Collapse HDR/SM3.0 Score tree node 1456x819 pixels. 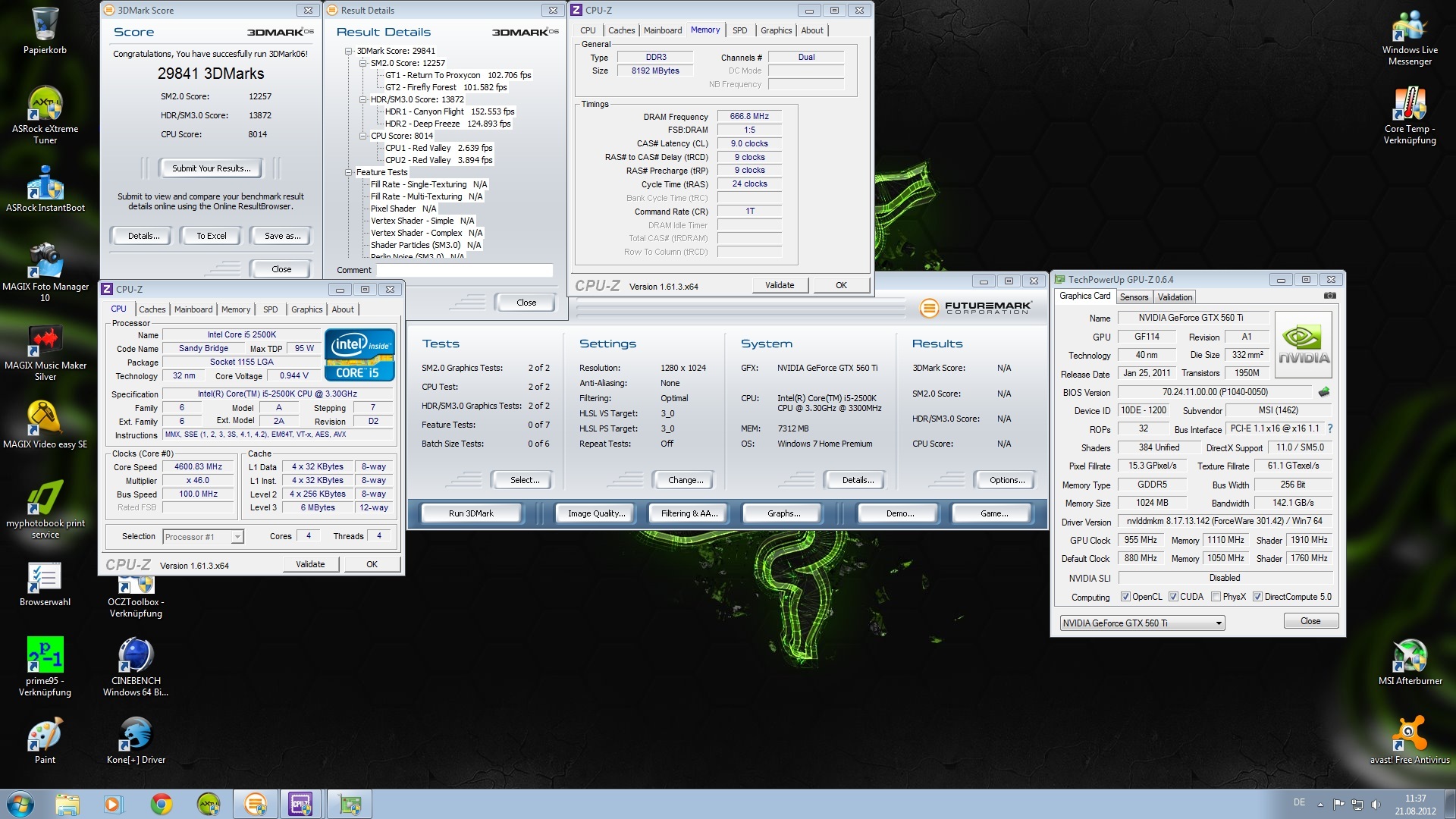pos(362,100)
